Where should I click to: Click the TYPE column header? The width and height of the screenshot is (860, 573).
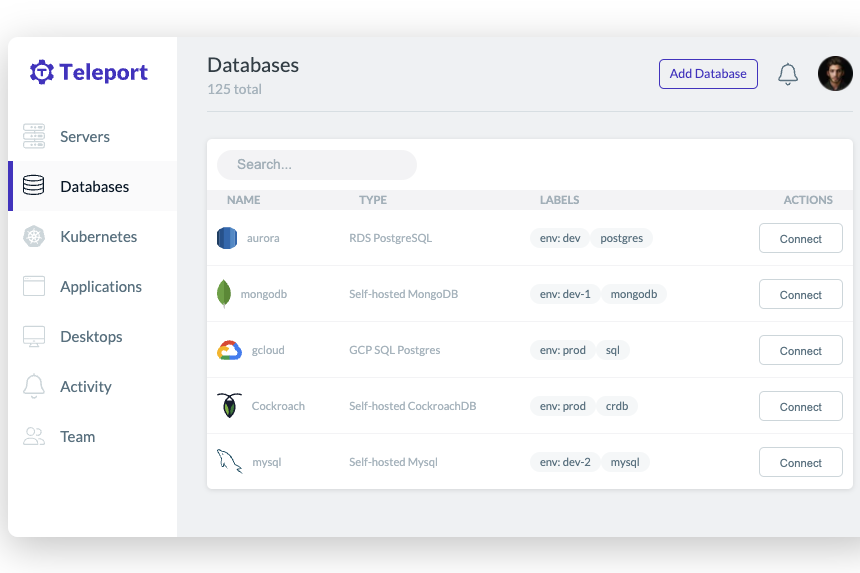pyautogui.click(x=373, y=200)
